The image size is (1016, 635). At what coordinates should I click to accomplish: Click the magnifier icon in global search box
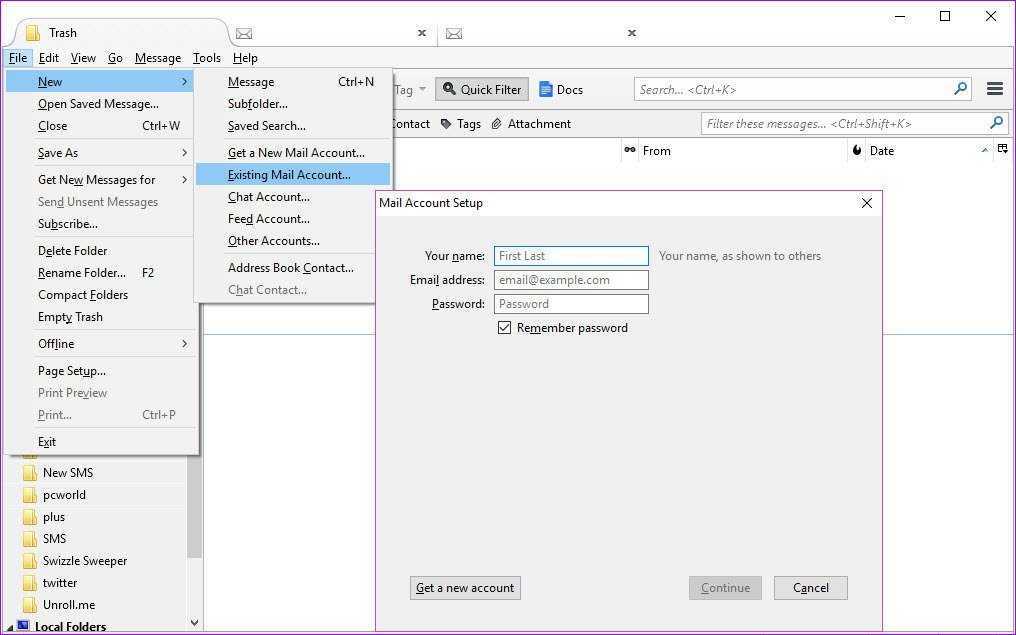pos(960,89)
